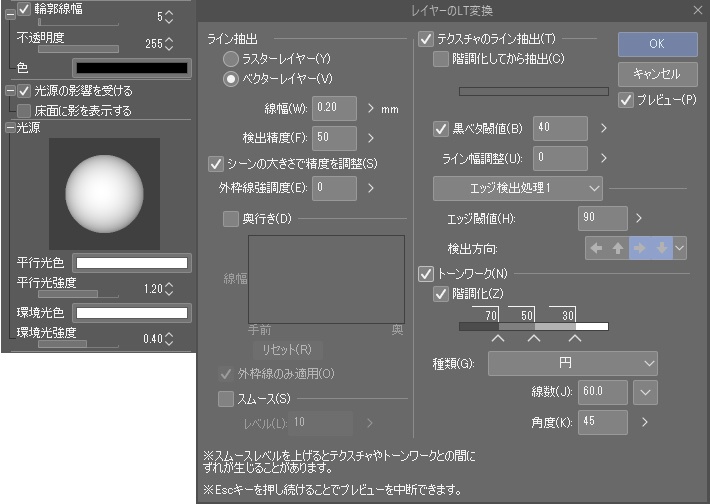Open the 平行光色 color swatch

click(x=132, y=263)
